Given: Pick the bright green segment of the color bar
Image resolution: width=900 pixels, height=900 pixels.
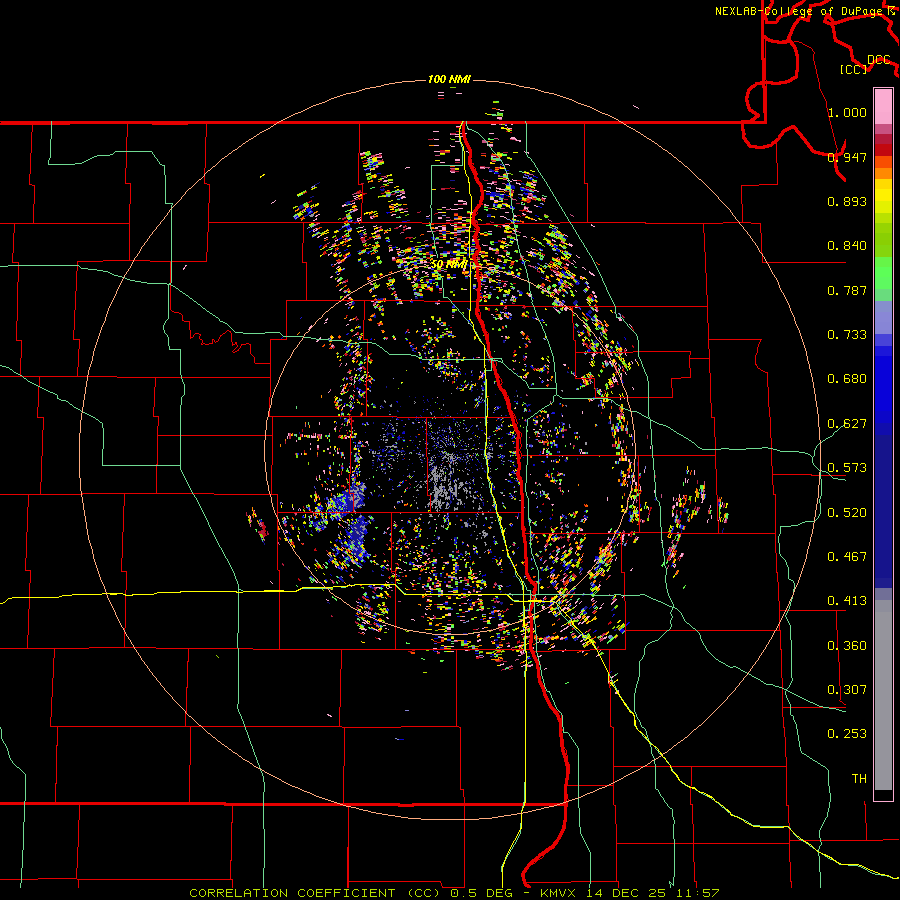Looking at the screenshot, I should point(883,273).
